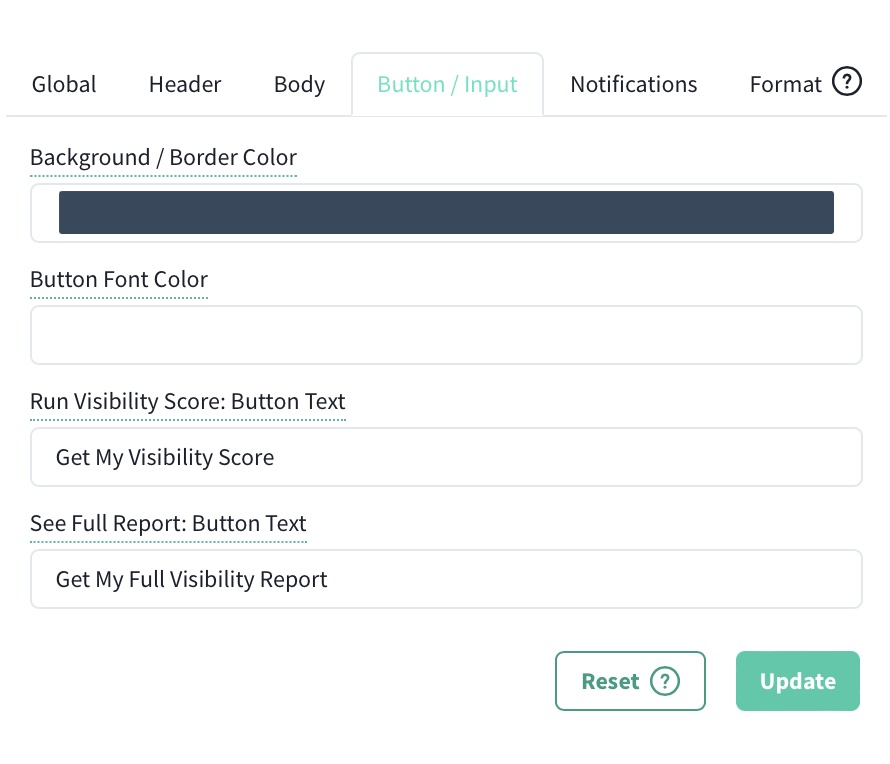Switch to the Body tab

click(298, 84)
